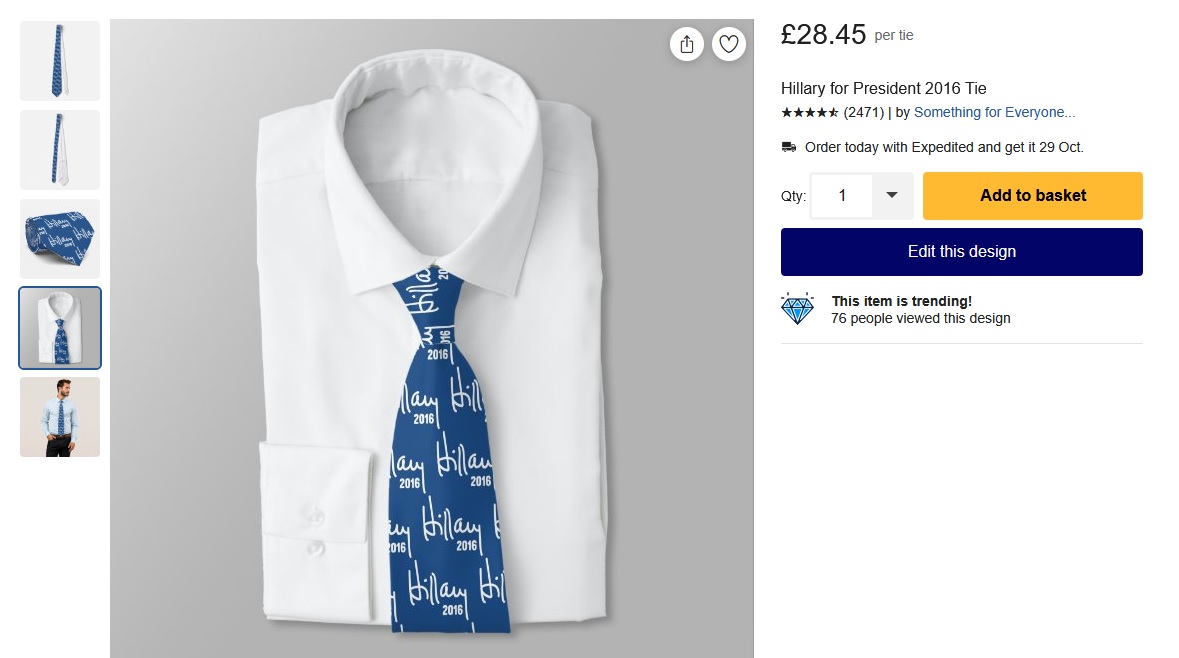Click the blue diamond trending icon
The image size is (1179, 658).
click(x=798, y=309)
